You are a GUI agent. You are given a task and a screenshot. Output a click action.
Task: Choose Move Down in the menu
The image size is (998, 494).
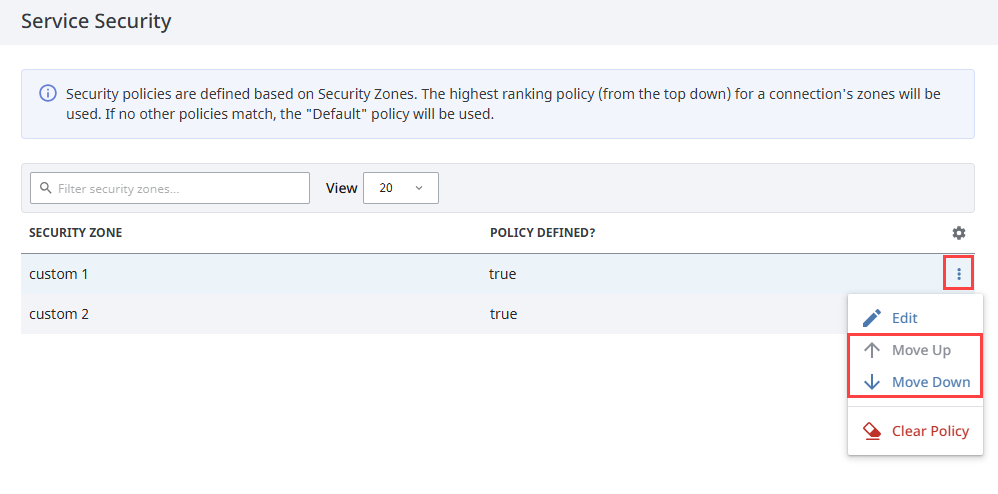(930, 382)
